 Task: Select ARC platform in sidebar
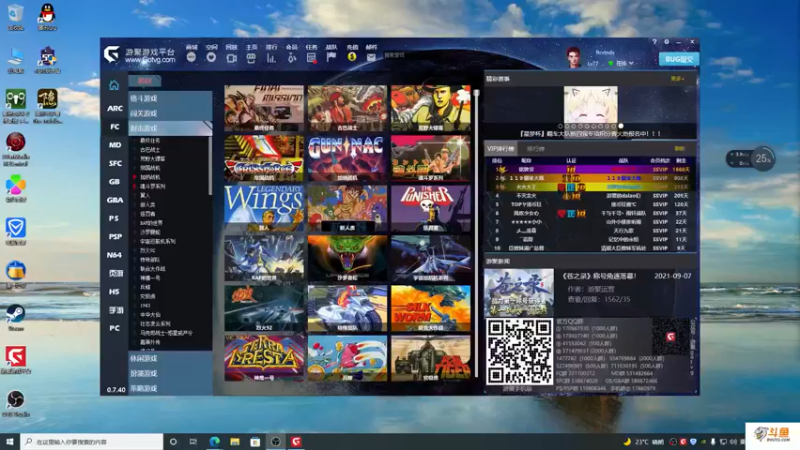[x=115, y=108]
